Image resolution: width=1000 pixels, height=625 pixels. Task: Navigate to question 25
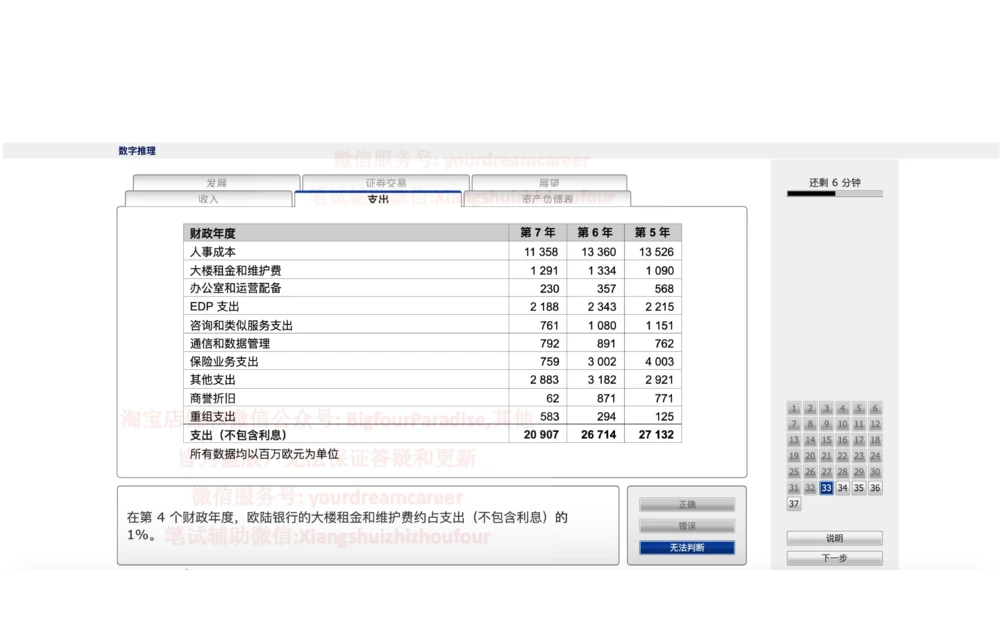click(793, 472)
